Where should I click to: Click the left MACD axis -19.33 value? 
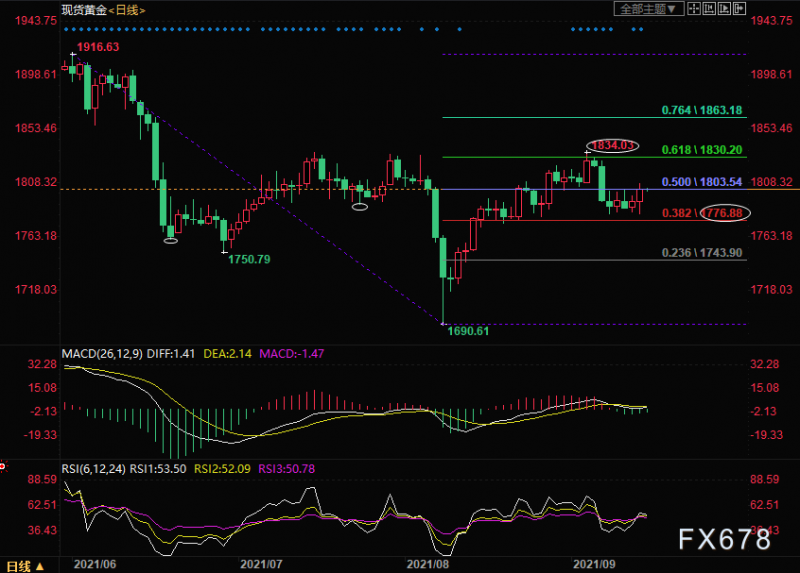point(40,435)
